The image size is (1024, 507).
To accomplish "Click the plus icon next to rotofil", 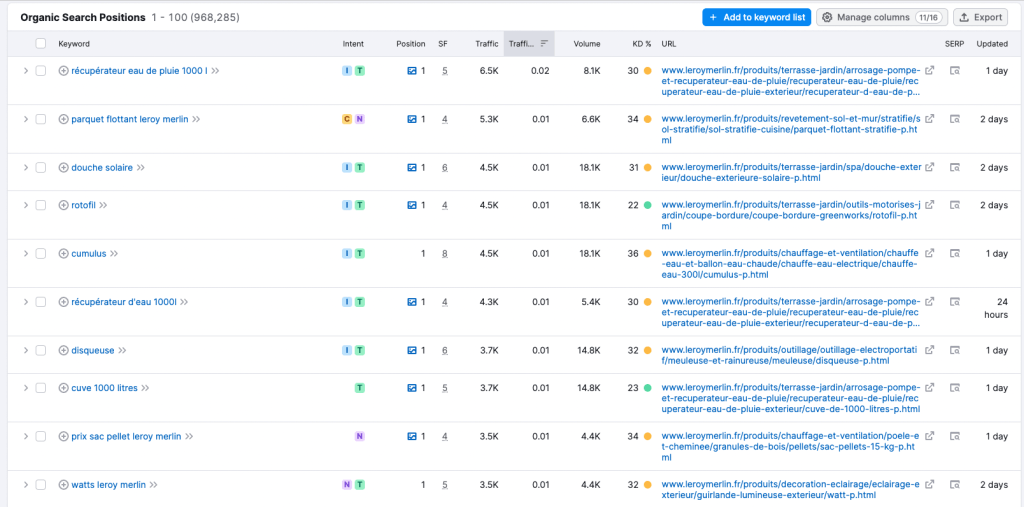I will point(64,205).
